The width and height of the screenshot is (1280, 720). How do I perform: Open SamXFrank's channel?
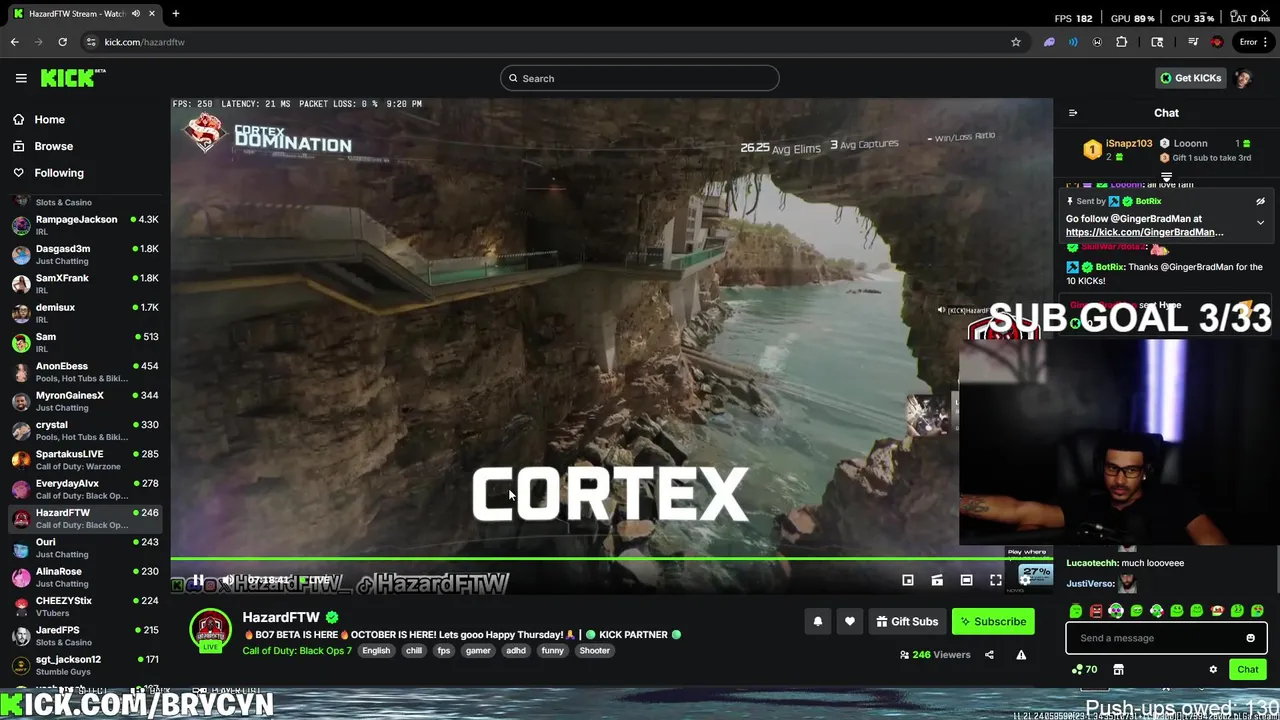(85, 284)
